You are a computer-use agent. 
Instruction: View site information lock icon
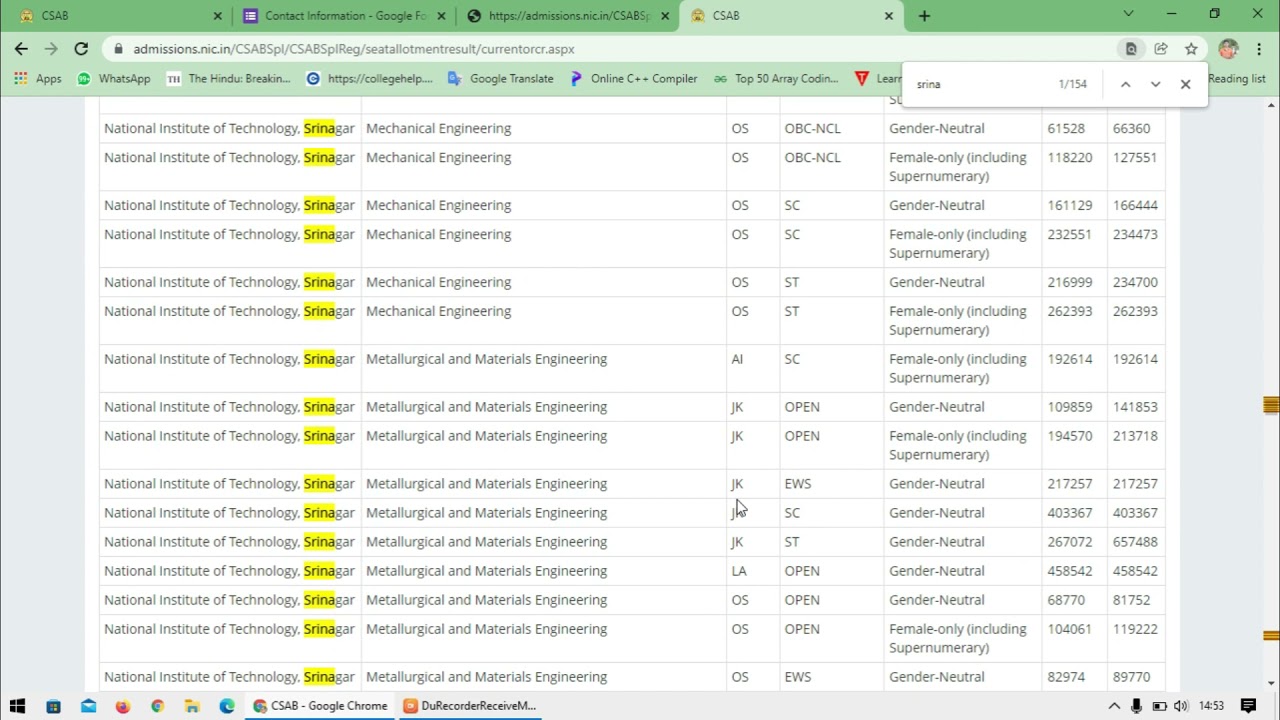119,48
